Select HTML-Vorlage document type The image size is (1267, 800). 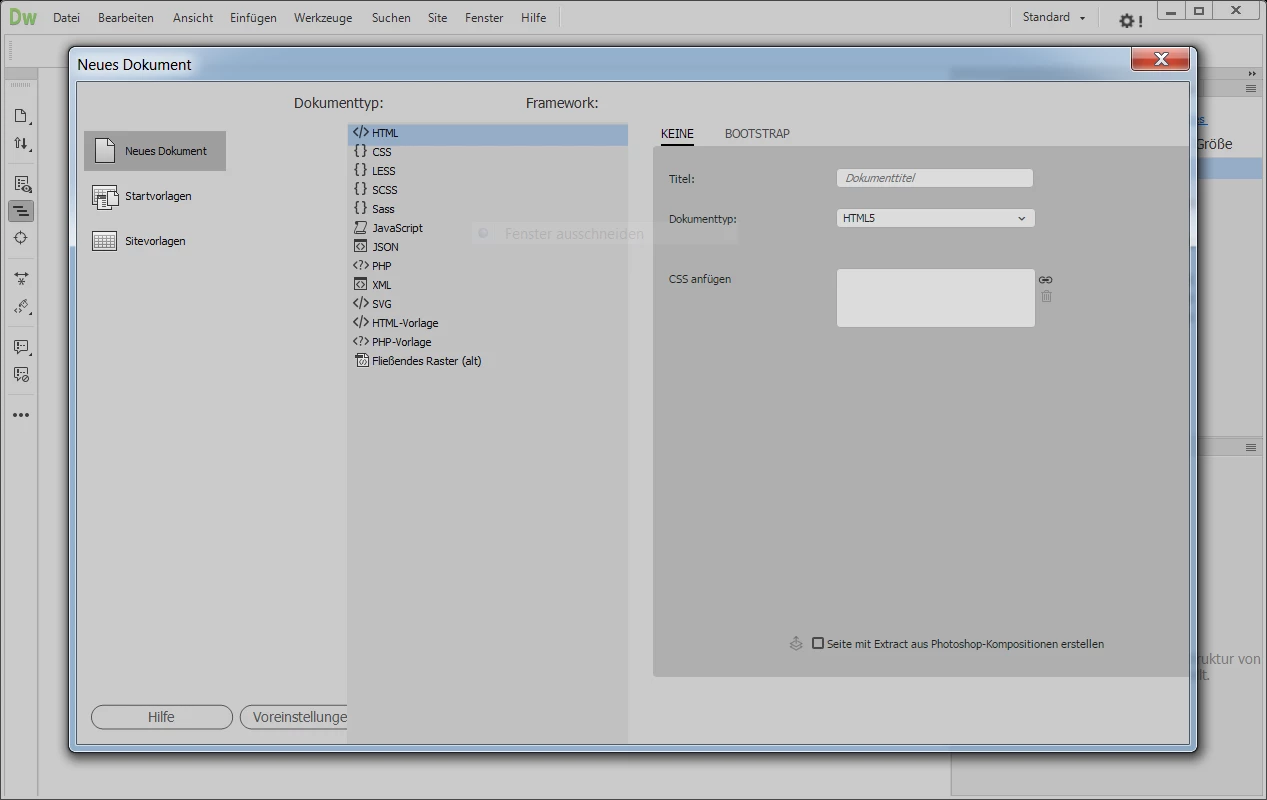(x=488, y=323)
